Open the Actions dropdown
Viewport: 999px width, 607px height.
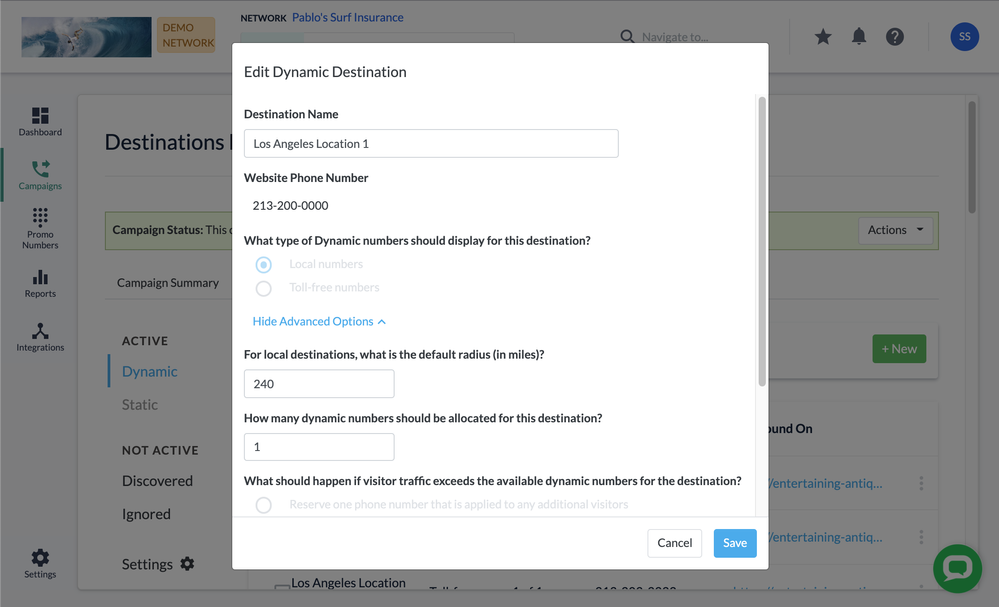tap(895, 230)
